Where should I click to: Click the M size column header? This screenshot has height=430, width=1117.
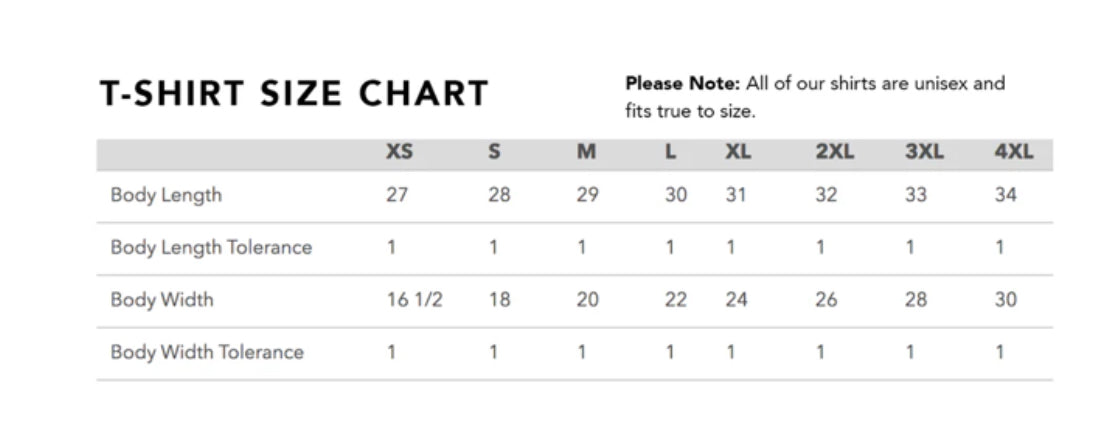coord(586,153)
